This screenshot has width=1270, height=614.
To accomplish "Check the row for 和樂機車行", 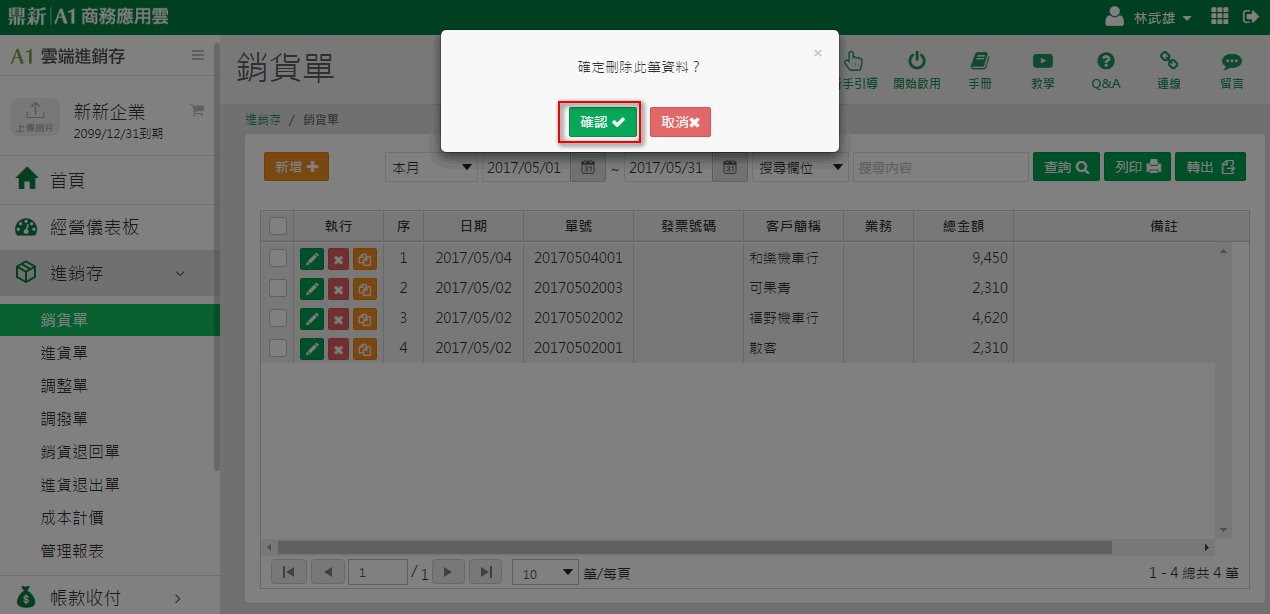I will [x=278, y=258].
